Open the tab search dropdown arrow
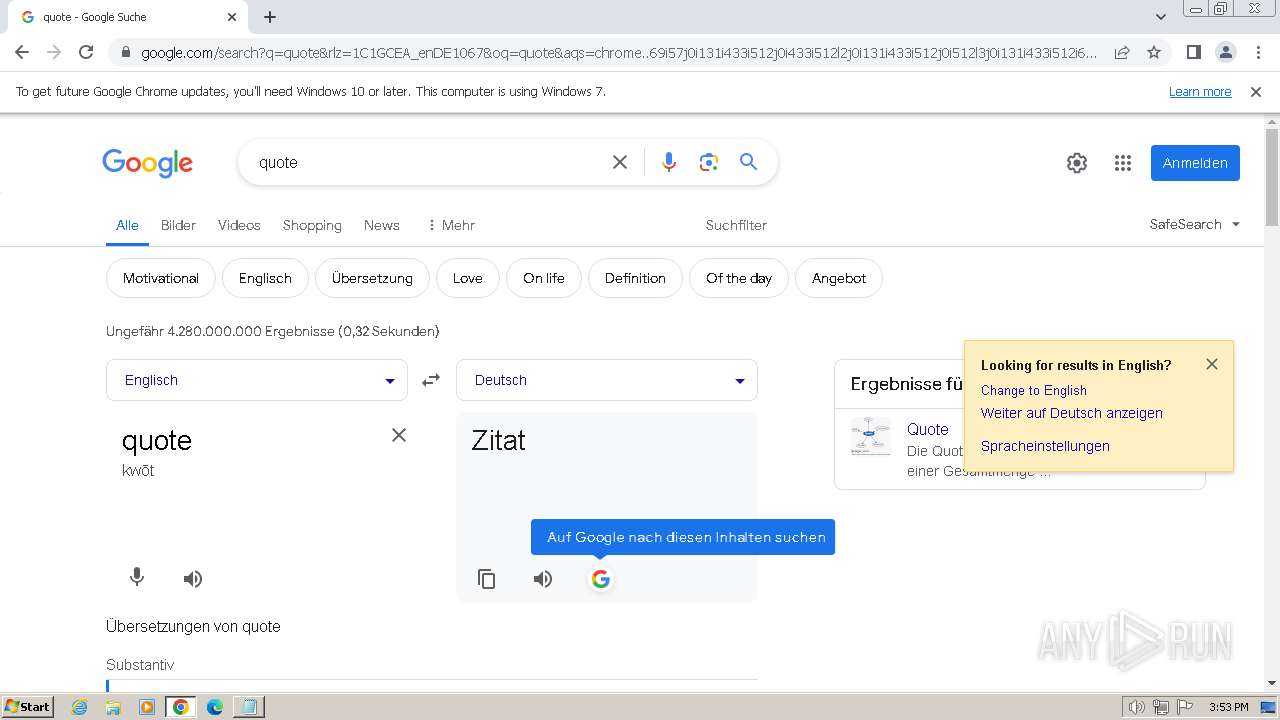 pos(1161,17)
